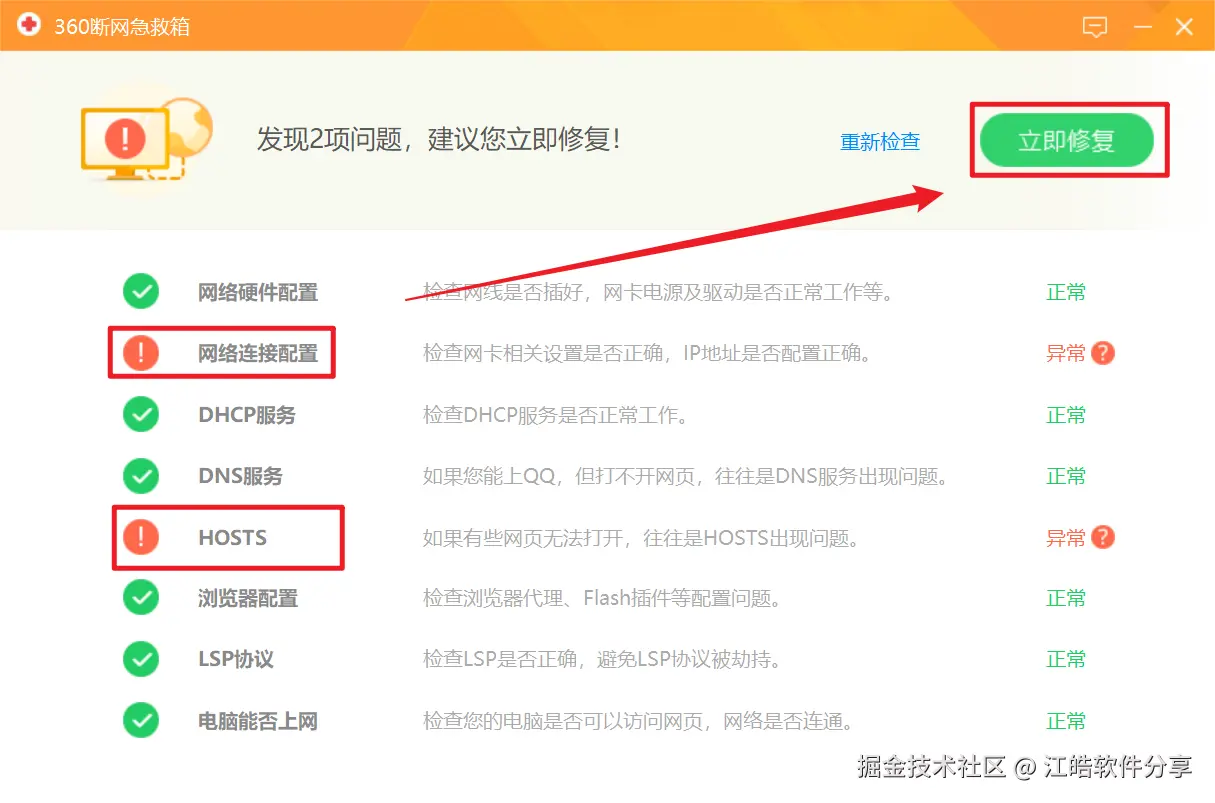Screen dimensions: 1215x803
Task: Click the description about IP地址是否配置正确
Action: point(647,354)
